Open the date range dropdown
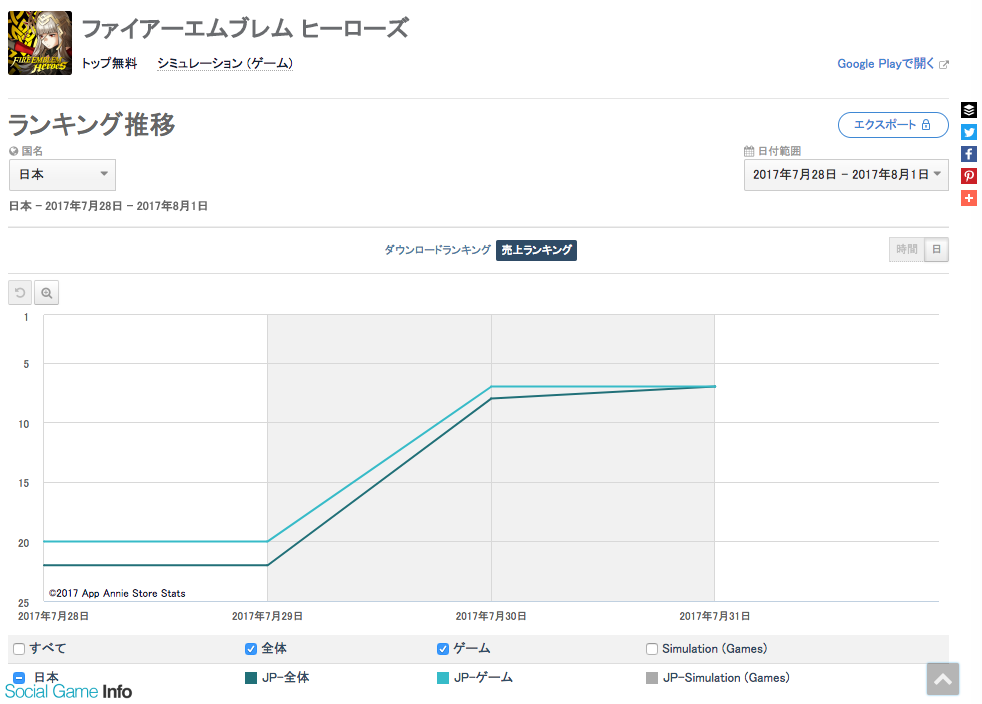The height and width of the screenshot is (704, 982). click(846, 175)
